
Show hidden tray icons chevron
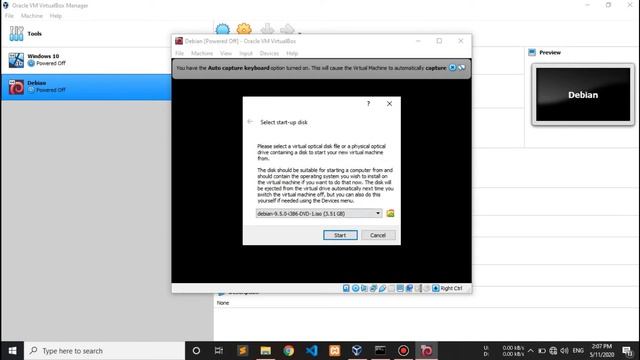point(531,351)
